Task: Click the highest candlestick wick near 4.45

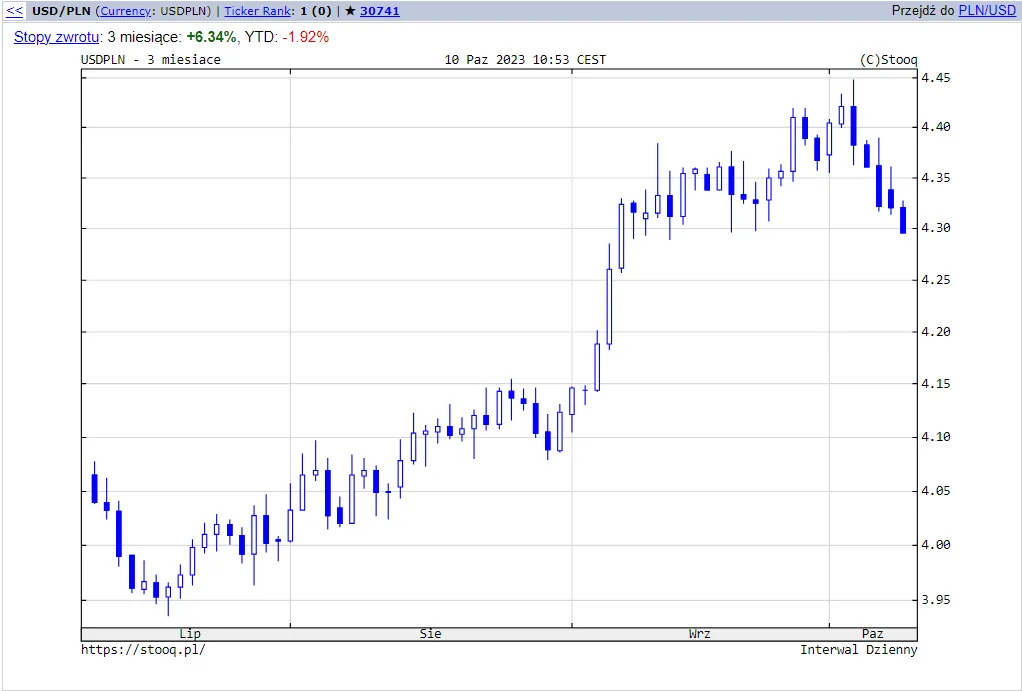Action: [853, 122]
